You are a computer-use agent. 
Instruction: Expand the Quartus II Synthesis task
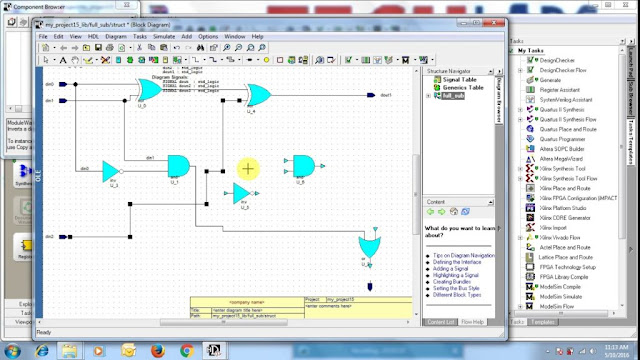tap(520, 110)
